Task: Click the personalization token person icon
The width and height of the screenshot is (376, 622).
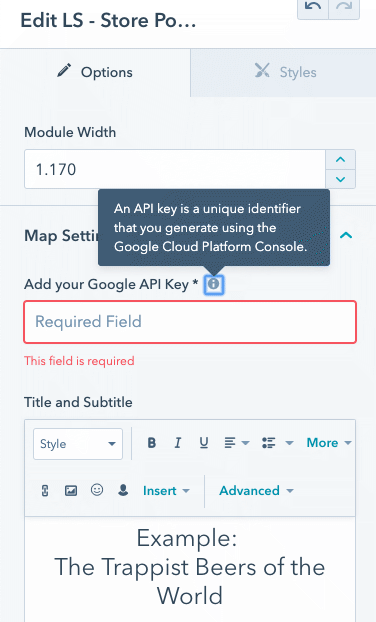Action: click(123, 490)
